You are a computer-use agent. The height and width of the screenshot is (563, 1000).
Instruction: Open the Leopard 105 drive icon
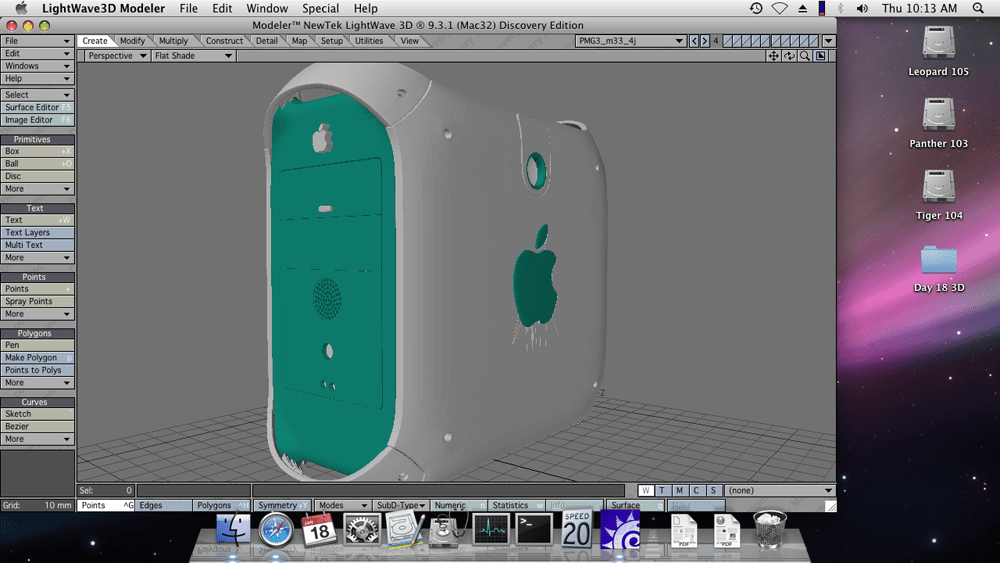point(938,43)
